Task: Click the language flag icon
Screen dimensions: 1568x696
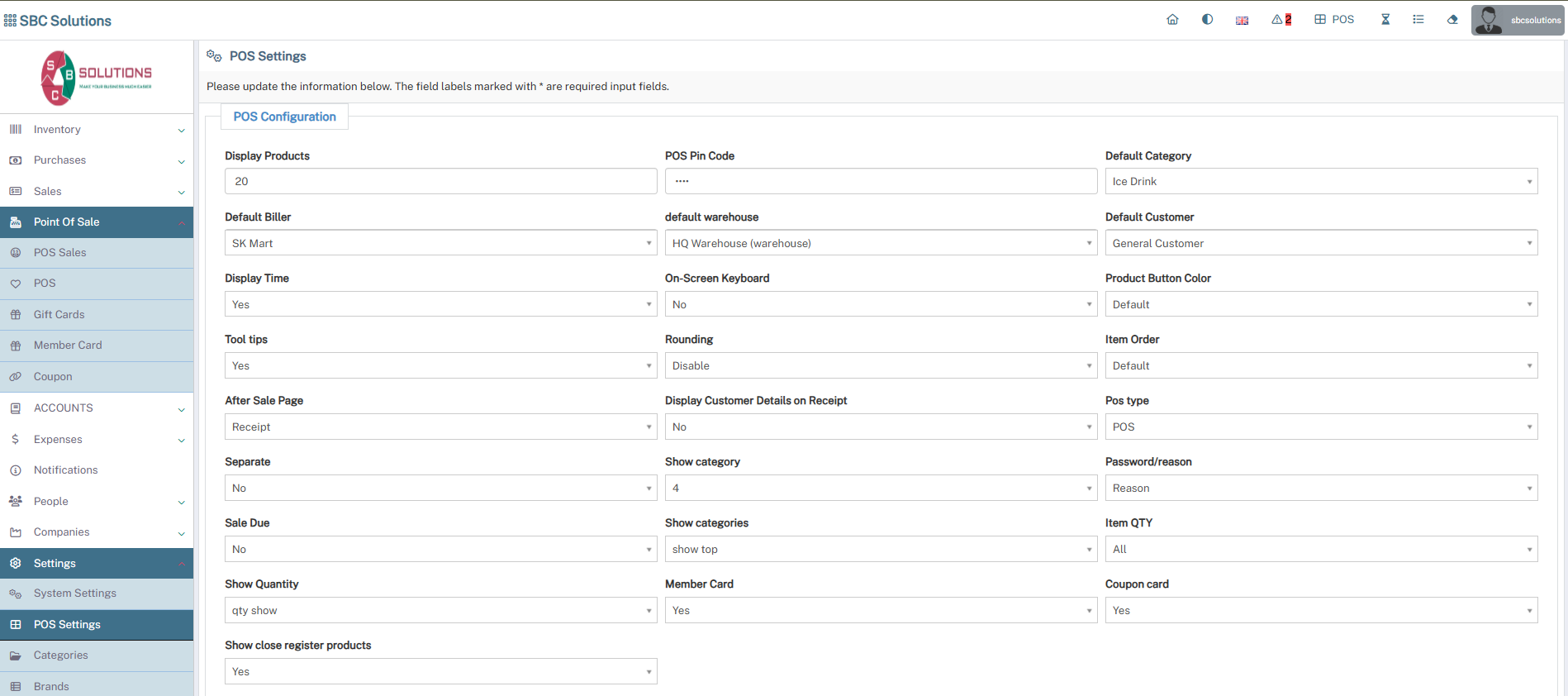Action: click(1242, 21)
